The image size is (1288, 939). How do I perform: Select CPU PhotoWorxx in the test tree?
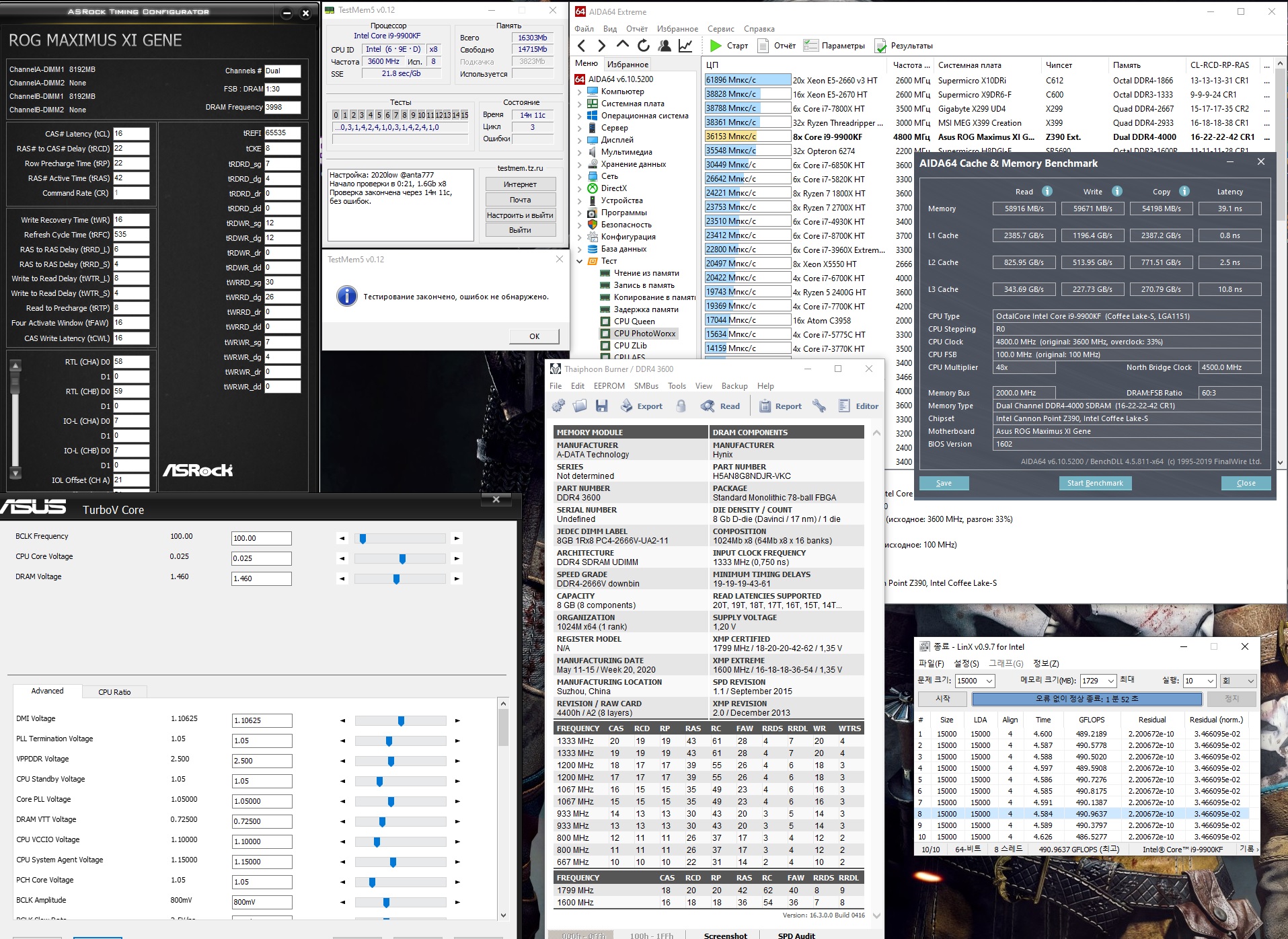tap(644, 334)
